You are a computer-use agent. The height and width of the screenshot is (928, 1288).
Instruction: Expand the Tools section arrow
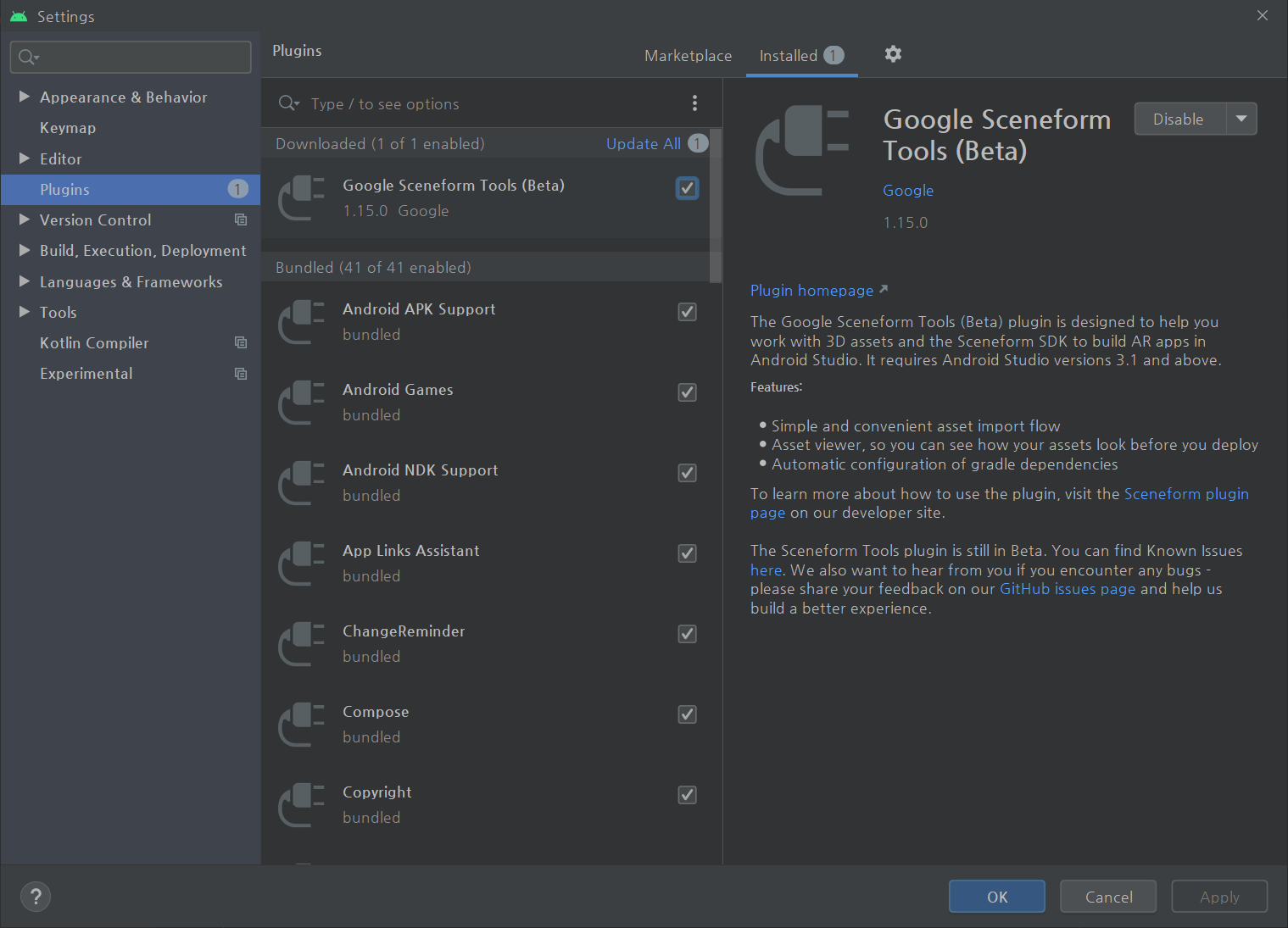tap(25, 312)
